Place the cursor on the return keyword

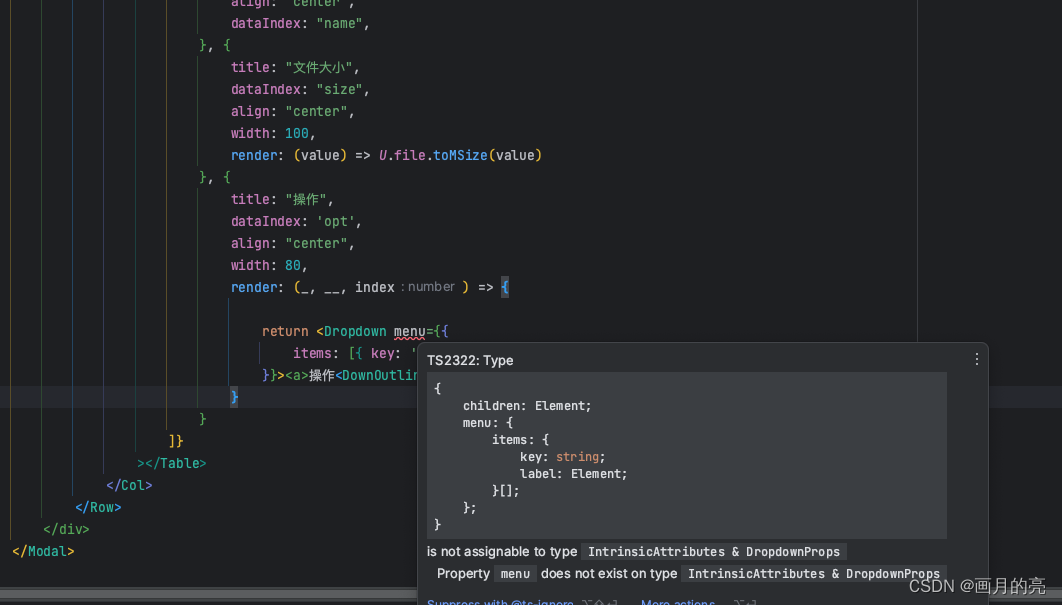(x=285, y=331)
